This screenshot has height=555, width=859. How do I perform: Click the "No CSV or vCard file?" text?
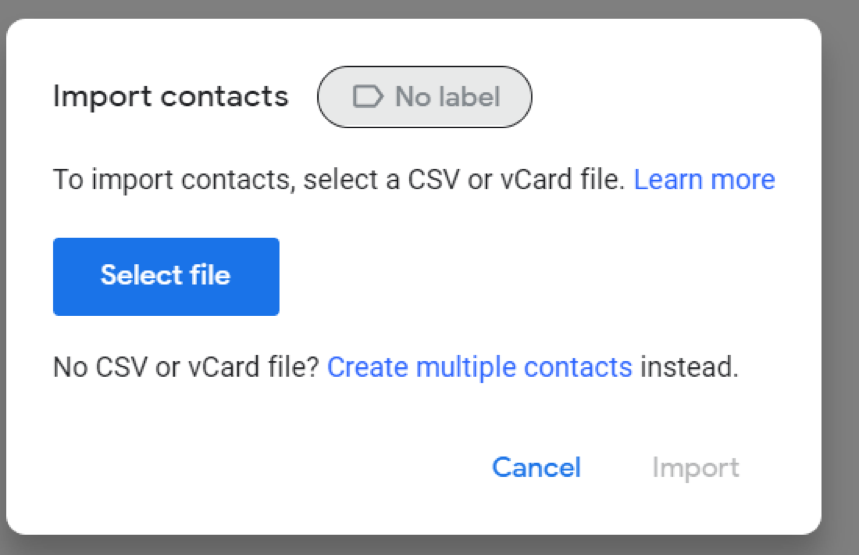pos(186,367)
